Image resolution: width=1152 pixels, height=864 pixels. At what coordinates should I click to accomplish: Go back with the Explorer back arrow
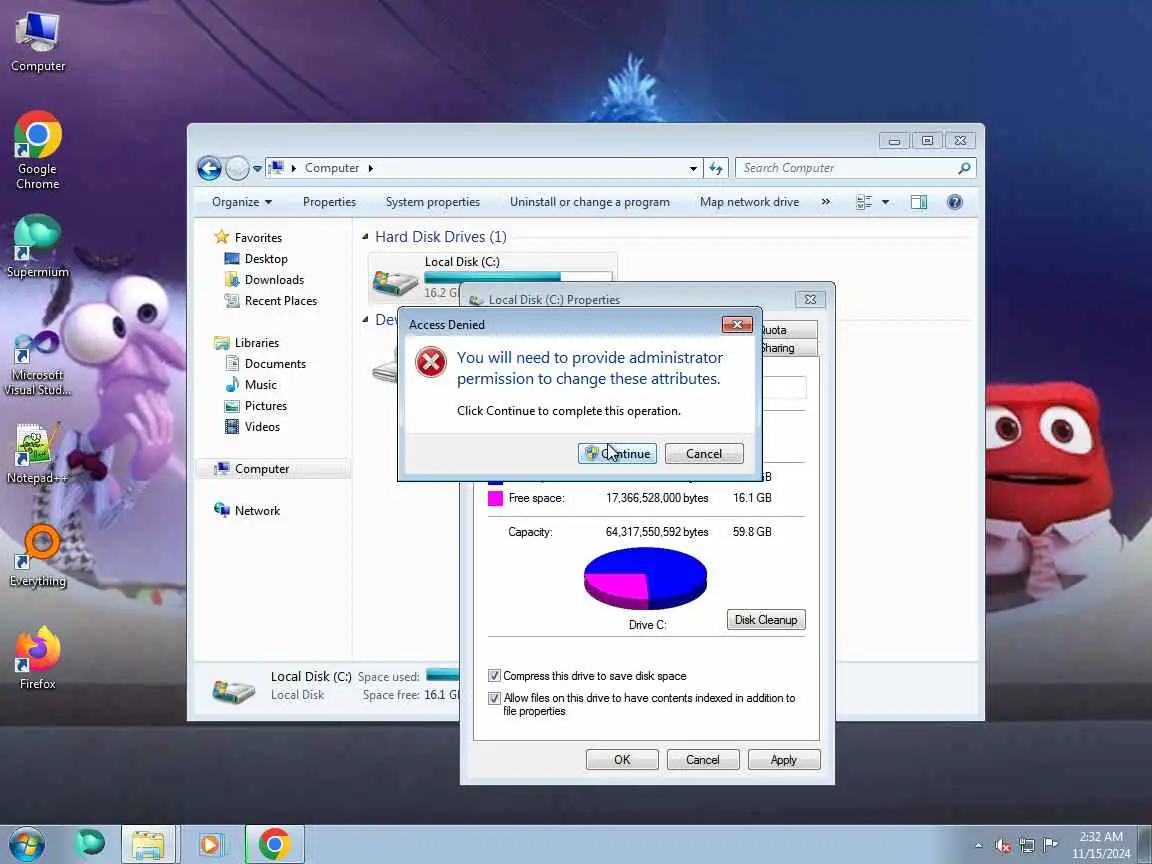(x=209, y=168)
